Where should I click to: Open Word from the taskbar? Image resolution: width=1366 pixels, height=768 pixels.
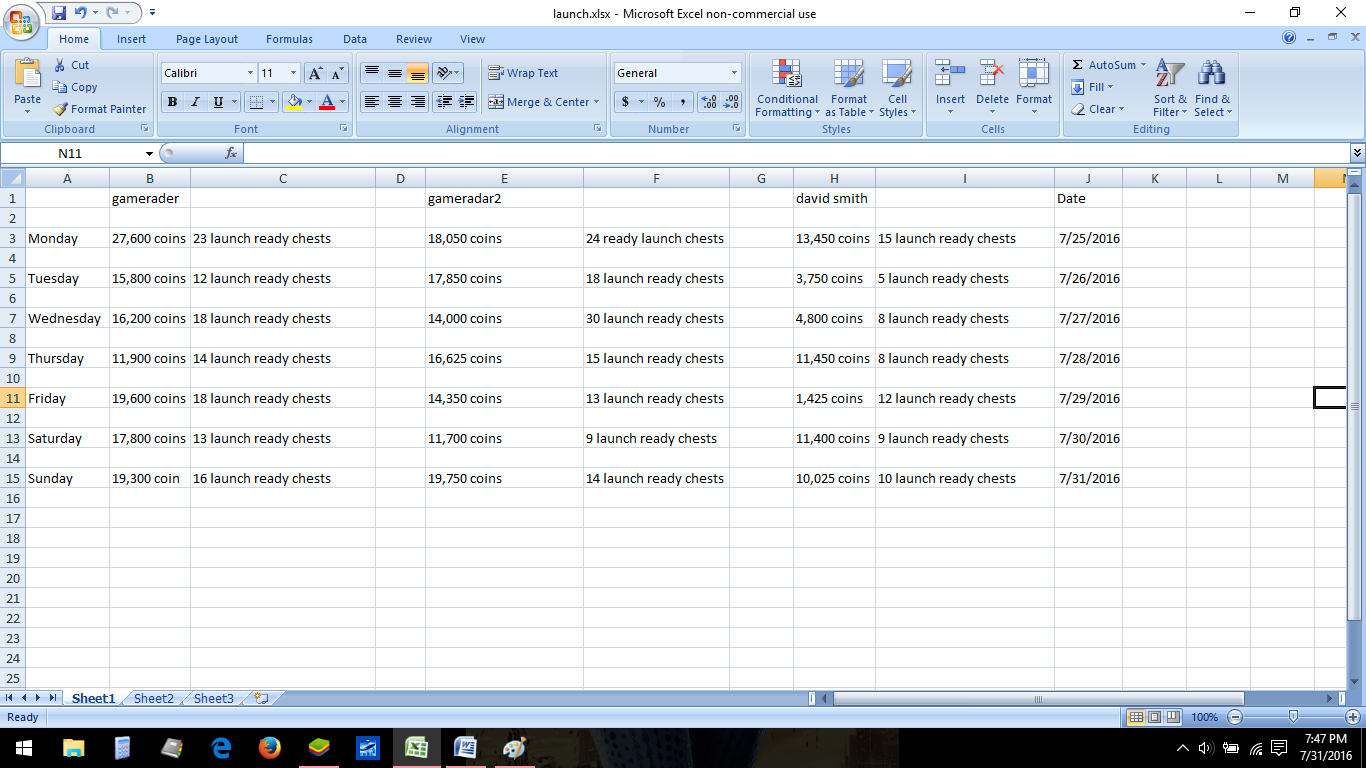coord(465,747)
